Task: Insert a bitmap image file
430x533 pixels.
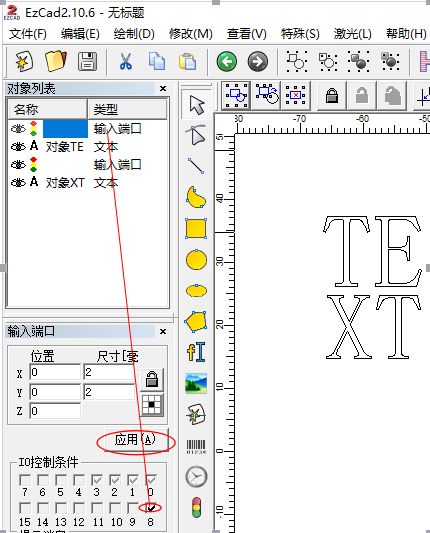Action: tap(196, 383)
